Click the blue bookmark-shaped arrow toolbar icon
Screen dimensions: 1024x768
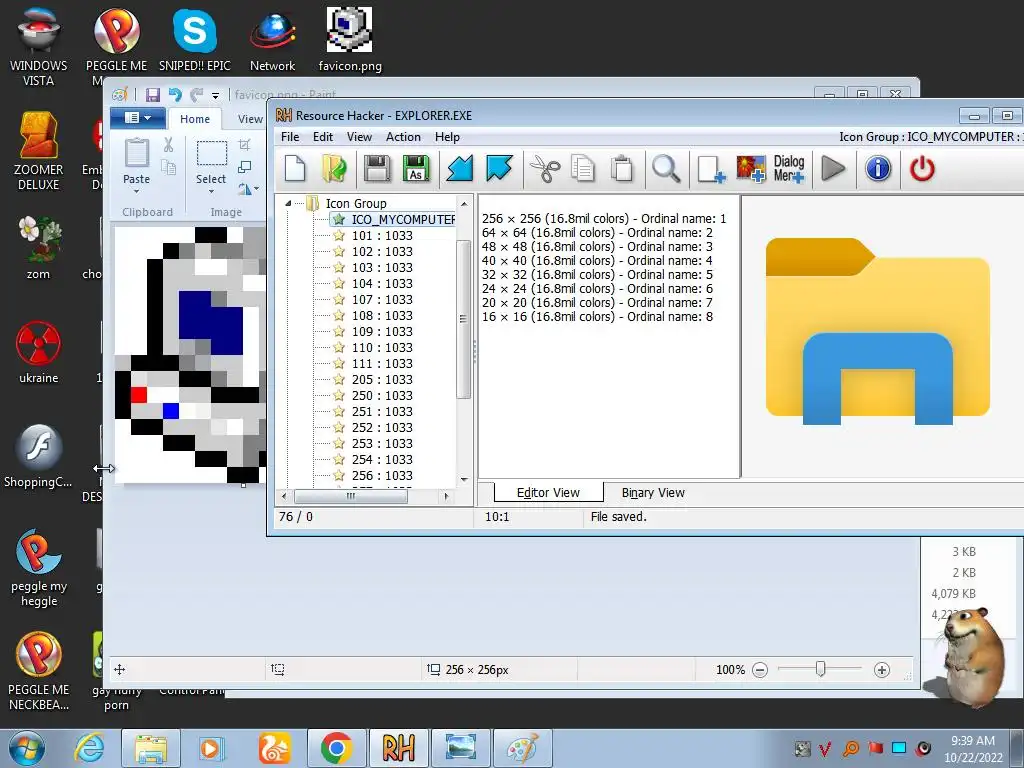coord(500,169)
